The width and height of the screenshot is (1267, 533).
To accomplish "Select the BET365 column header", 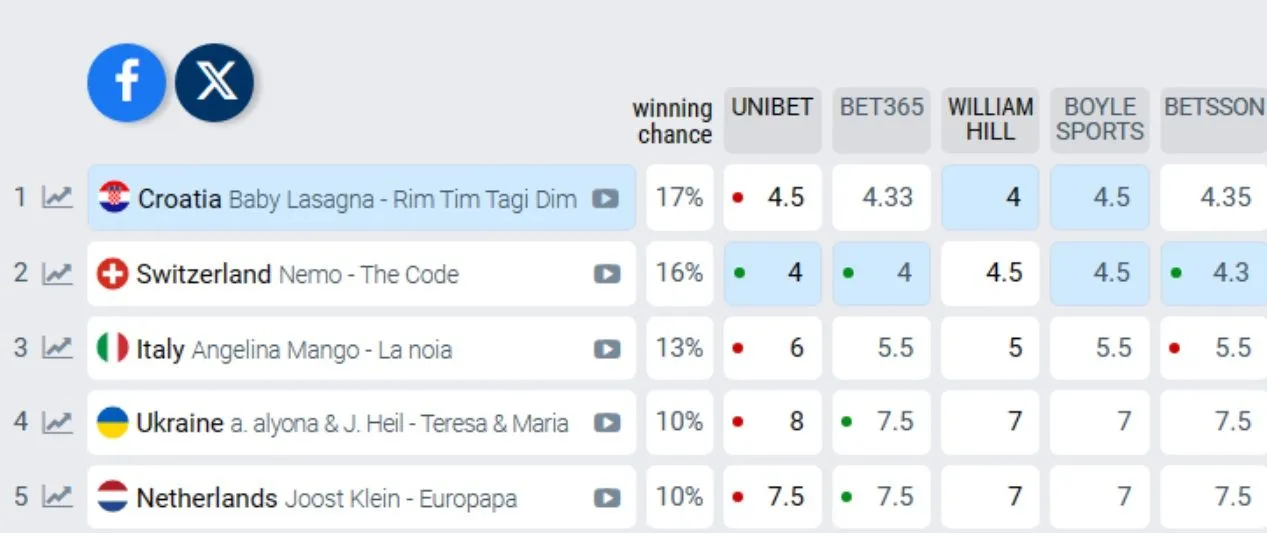I will click(x=881, y=121).
